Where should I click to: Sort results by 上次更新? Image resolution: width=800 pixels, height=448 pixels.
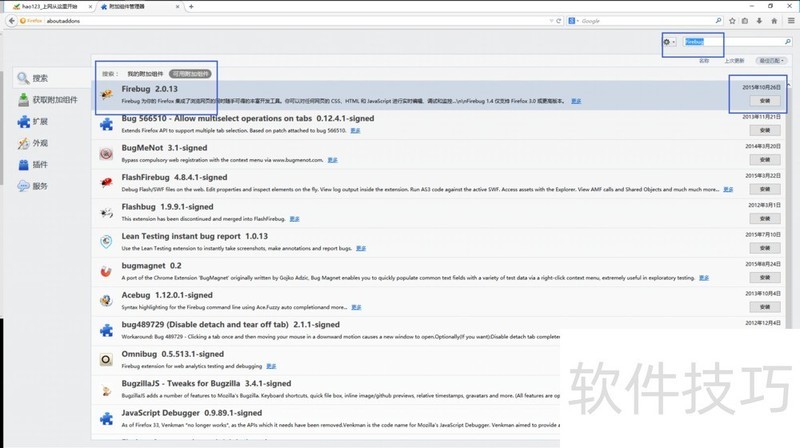[734, 61]
